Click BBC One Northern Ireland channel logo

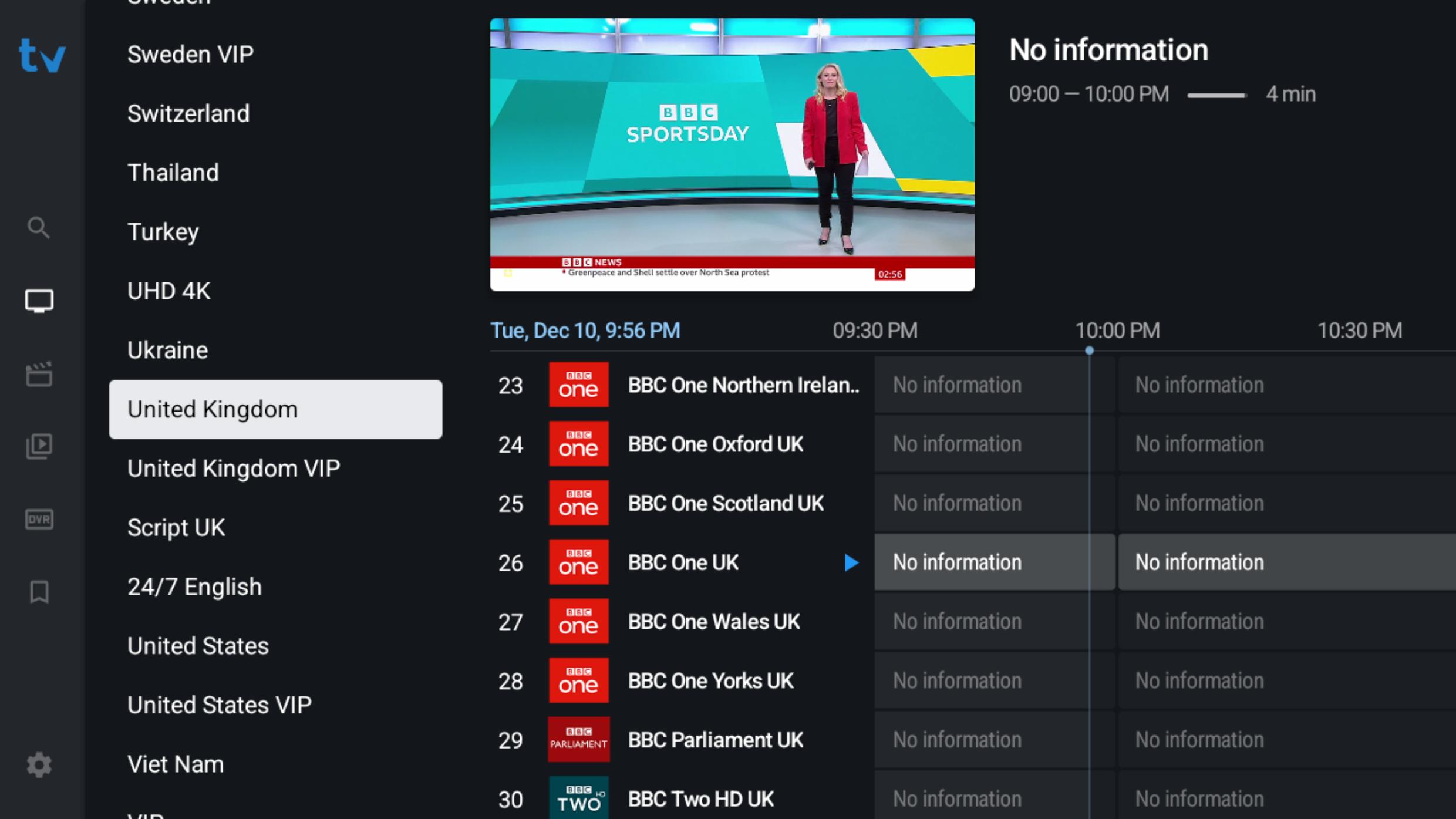[x=578, y=385]
